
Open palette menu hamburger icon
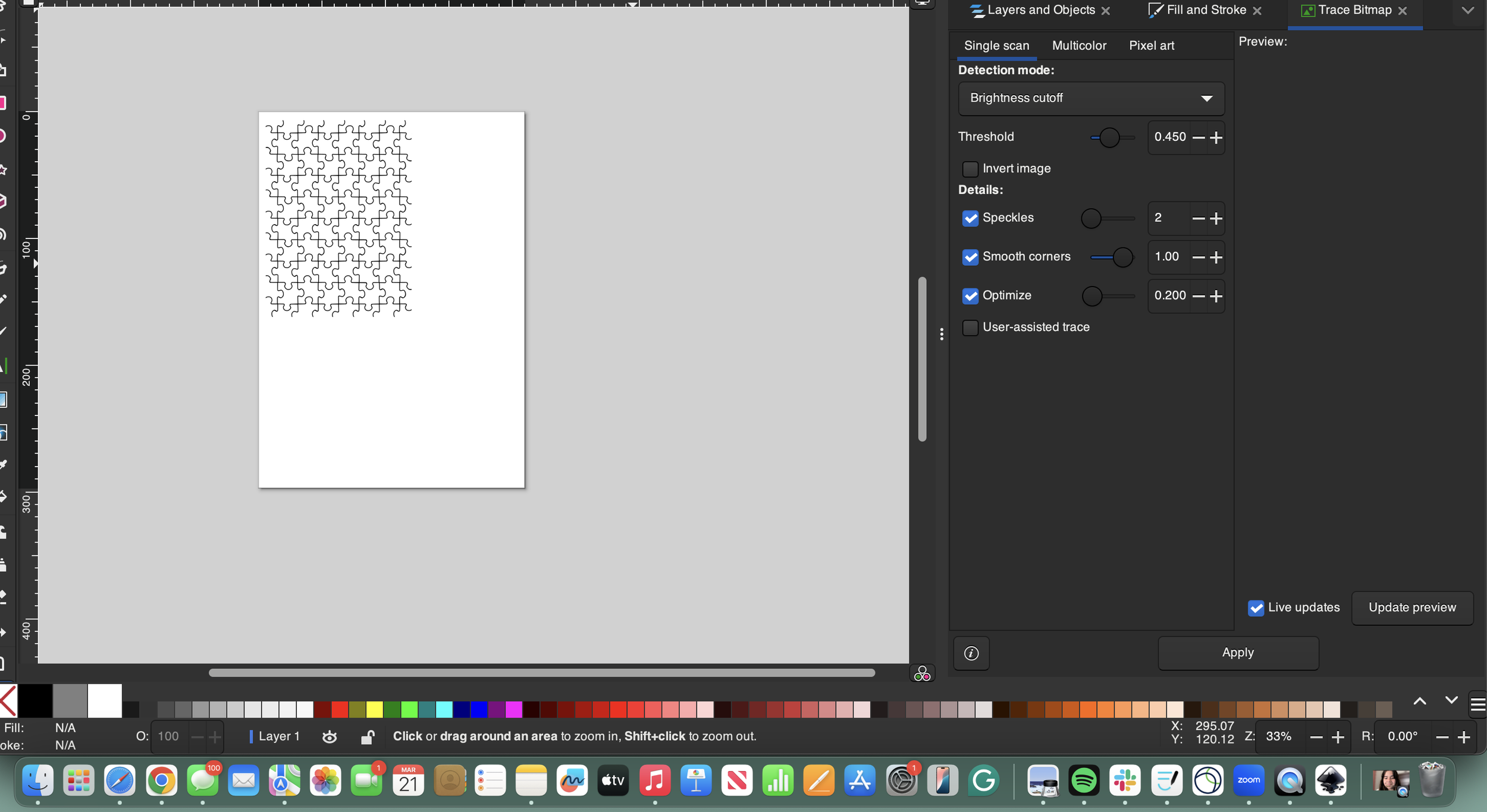(1477, 705)
